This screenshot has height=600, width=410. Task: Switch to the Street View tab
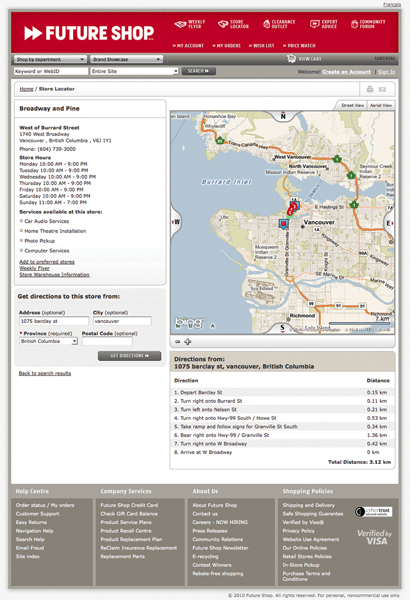coord(352,105)
